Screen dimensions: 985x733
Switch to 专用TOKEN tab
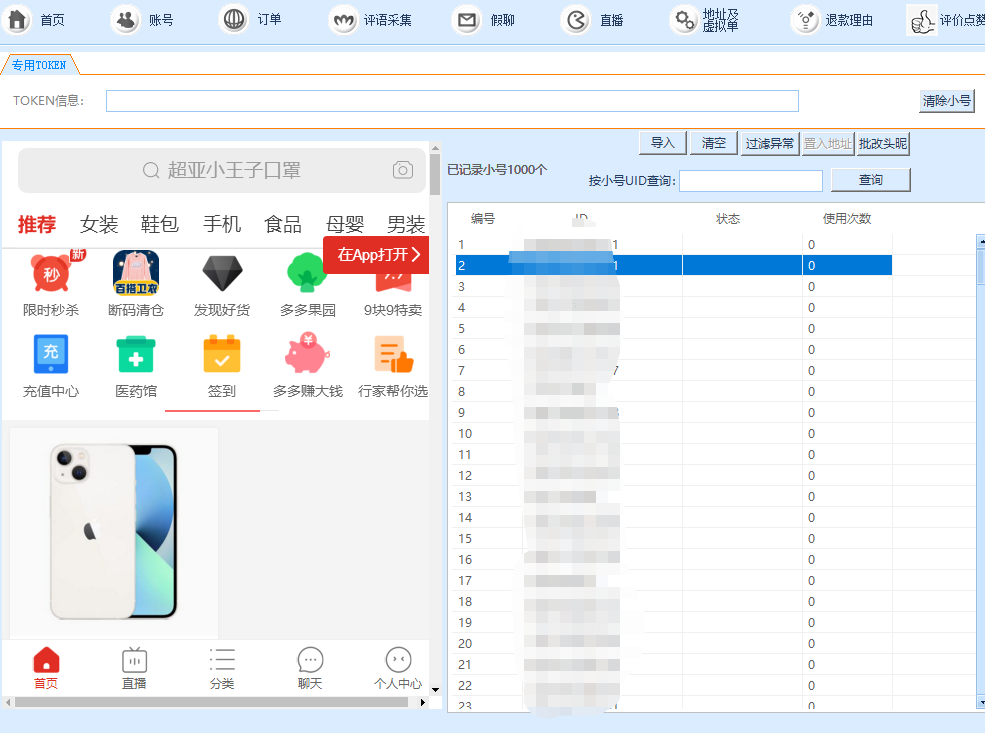(39, 65)
